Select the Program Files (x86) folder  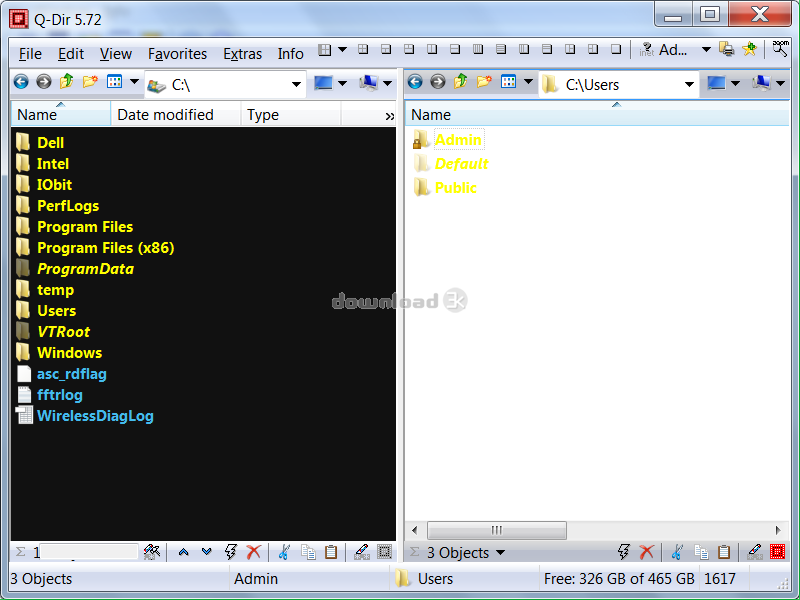coord(105,248)
